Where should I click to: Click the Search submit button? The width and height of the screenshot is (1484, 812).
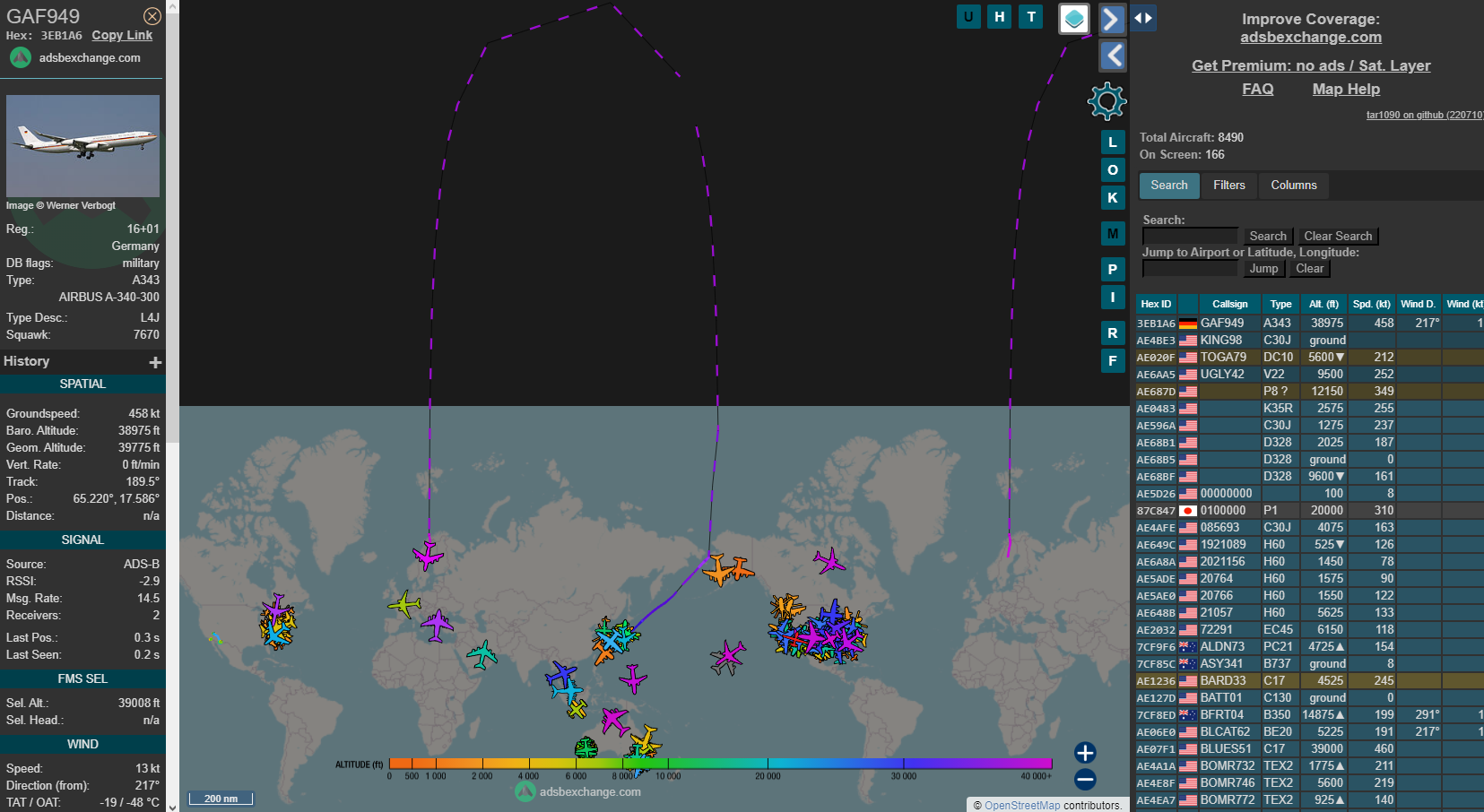[1268, 236]
